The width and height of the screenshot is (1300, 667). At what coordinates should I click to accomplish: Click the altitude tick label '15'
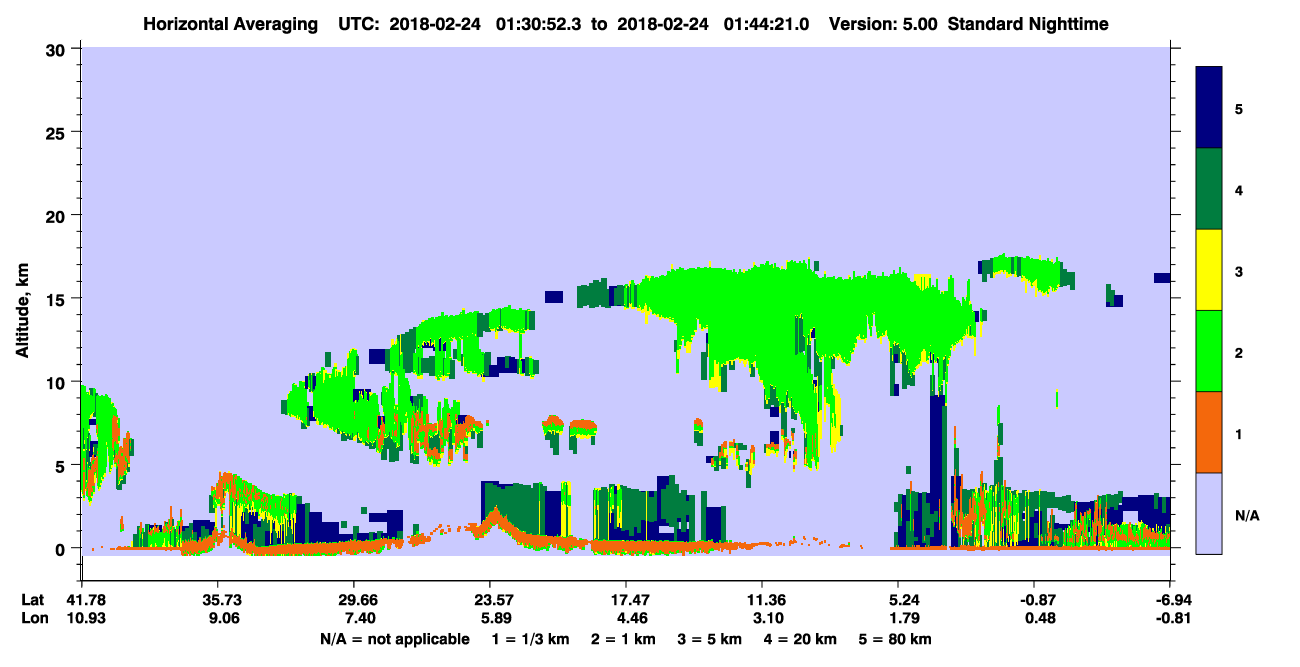pyautogui.click(x=58, y=299)
